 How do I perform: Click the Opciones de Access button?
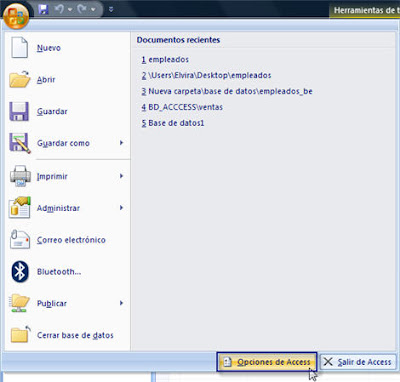(267, 362)
